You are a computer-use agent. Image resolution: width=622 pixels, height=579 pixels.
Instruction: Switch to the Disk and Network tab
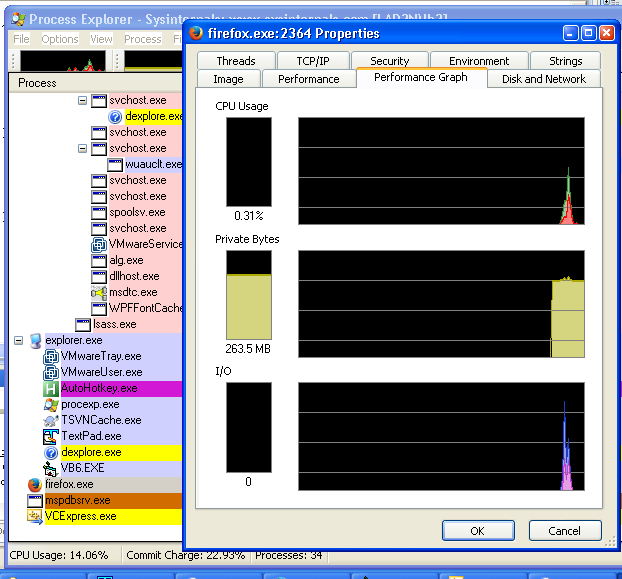point(544,79)
